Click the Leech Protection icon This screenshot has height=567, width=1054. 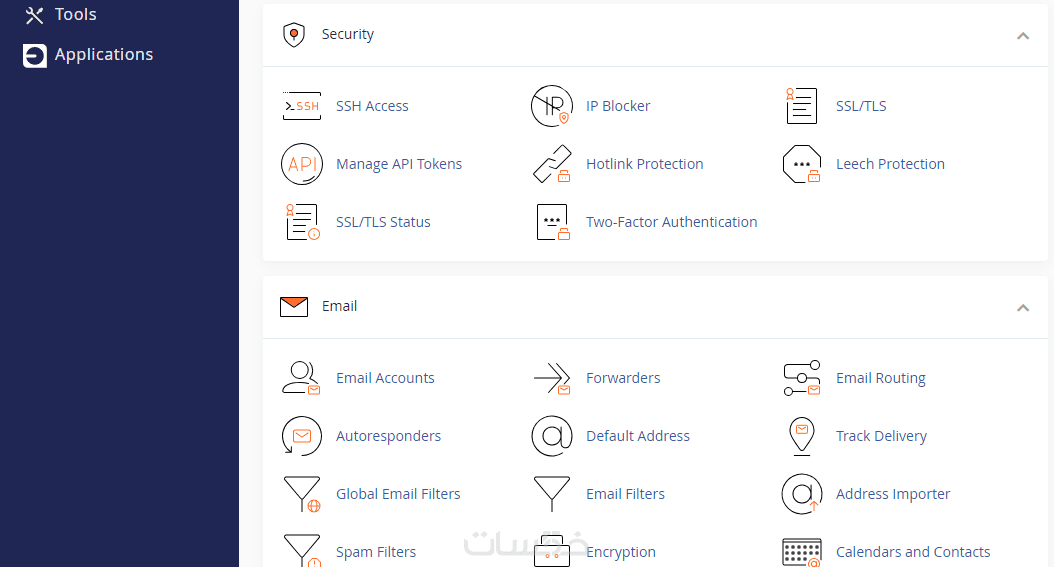801,164
